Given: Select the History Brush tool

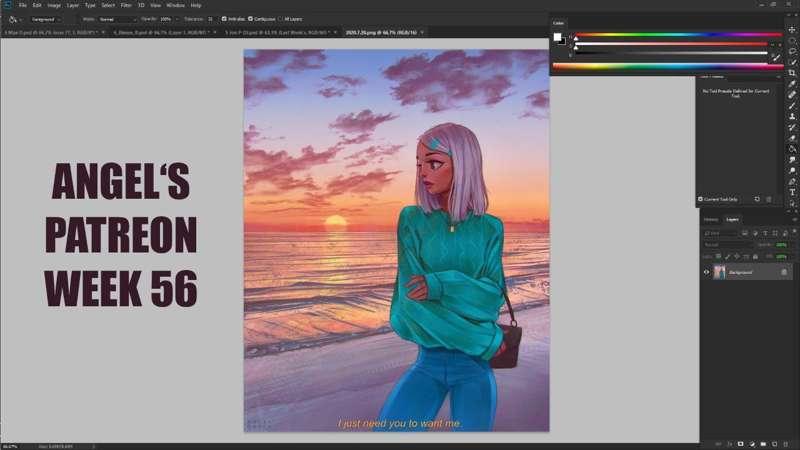Looking at the screenshot, I should 792,128.
